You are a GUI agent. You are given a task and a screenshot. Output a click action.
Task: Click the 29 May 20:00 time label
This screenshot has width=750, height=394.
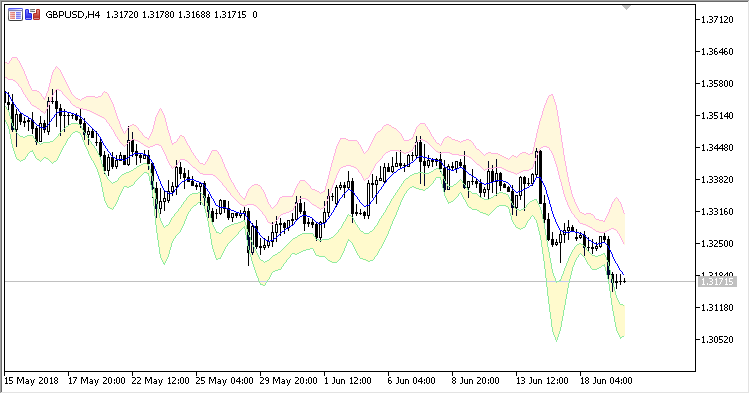[x=288, y=381]
